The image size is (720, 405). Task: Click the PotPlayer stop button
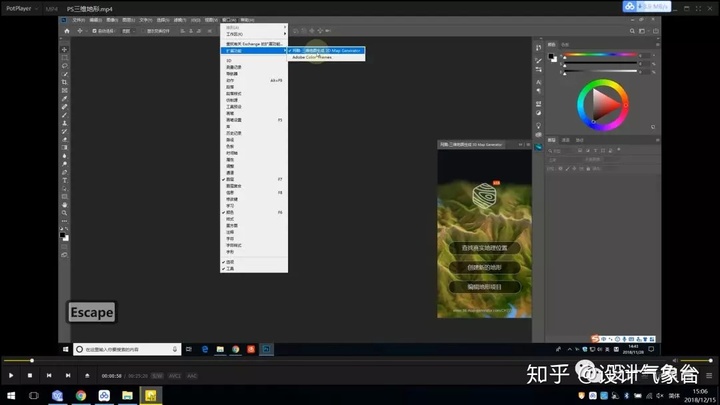pyautogui.click(x=30, y=376)
